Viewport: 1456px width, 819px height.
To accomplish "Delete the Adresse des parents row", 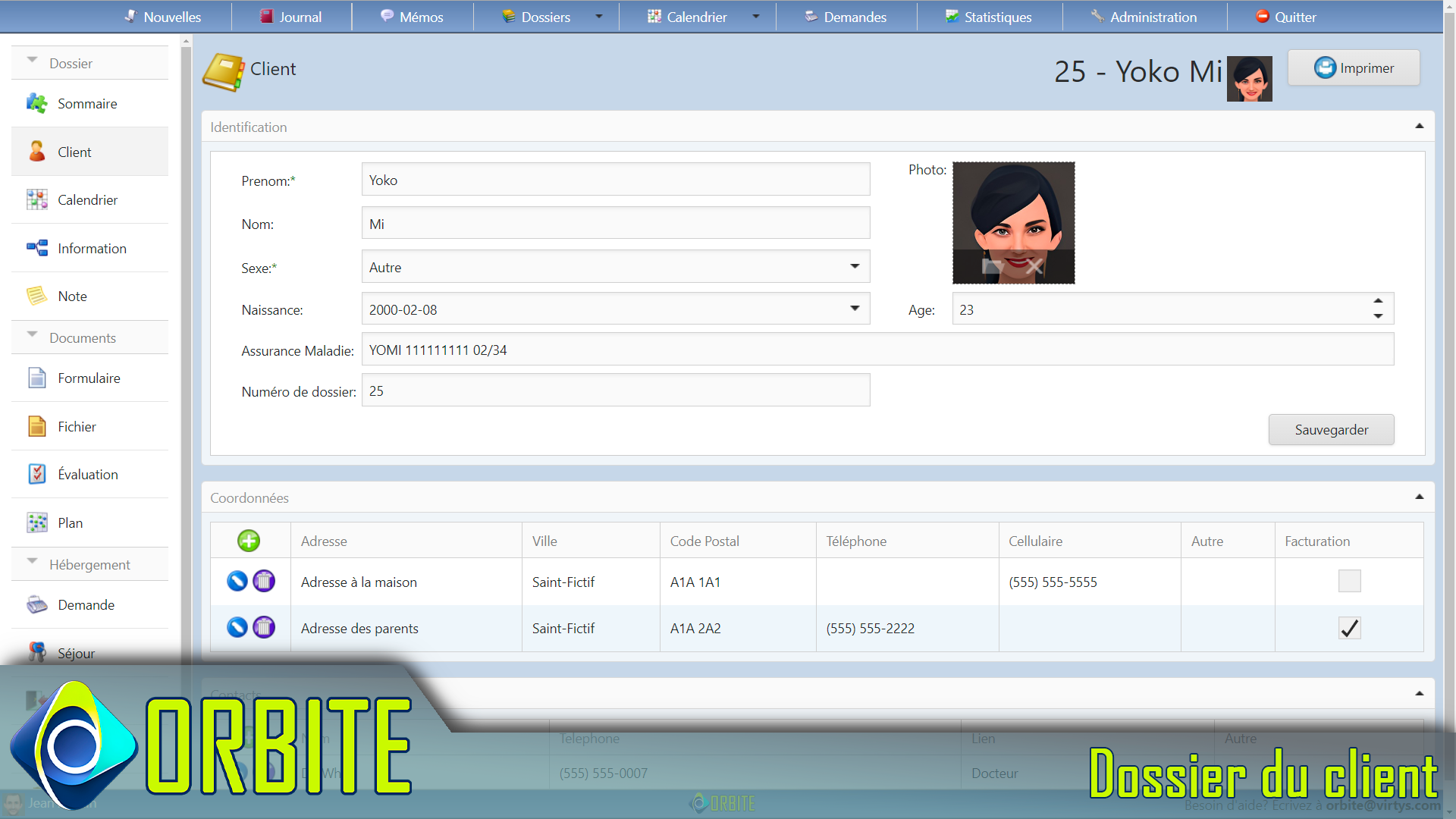I will [264, 627].
